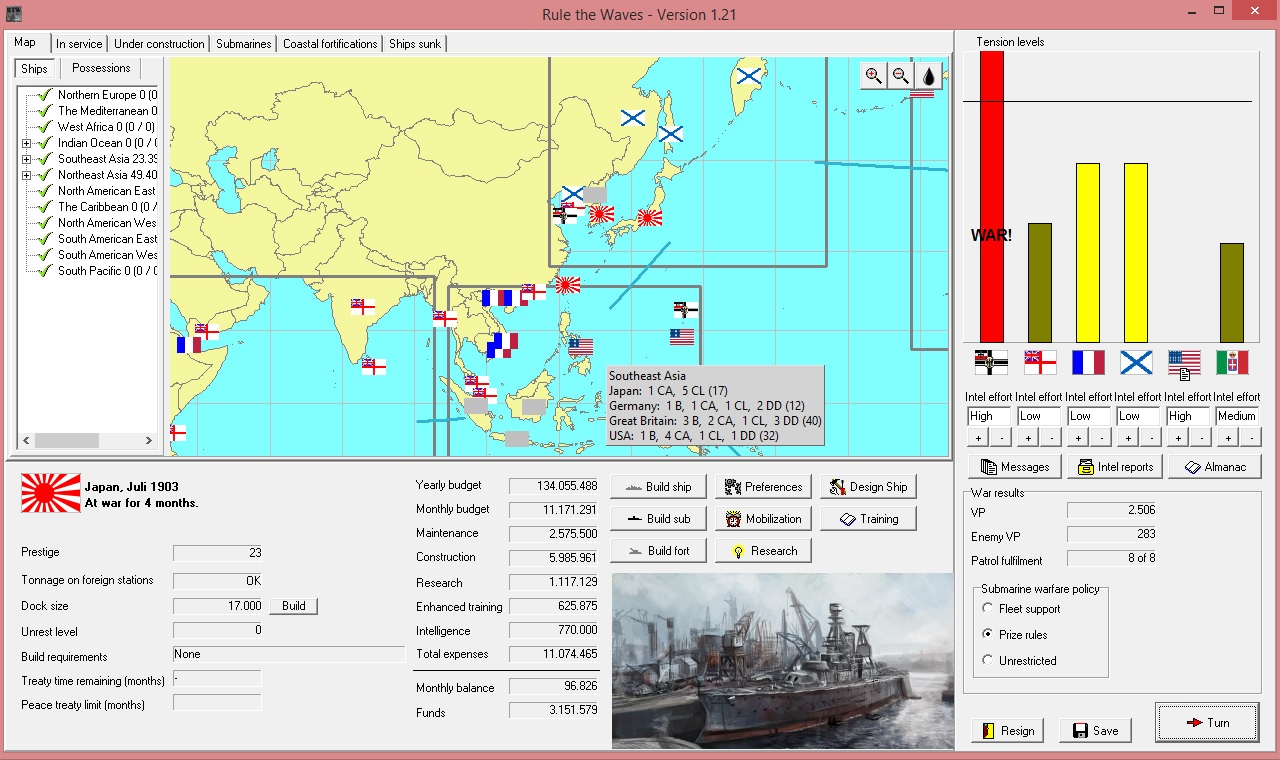The width and height of the screenshot is (1280, 760).
Task: Expand the Southeast Asia tree node
Action: coord(26,159)
